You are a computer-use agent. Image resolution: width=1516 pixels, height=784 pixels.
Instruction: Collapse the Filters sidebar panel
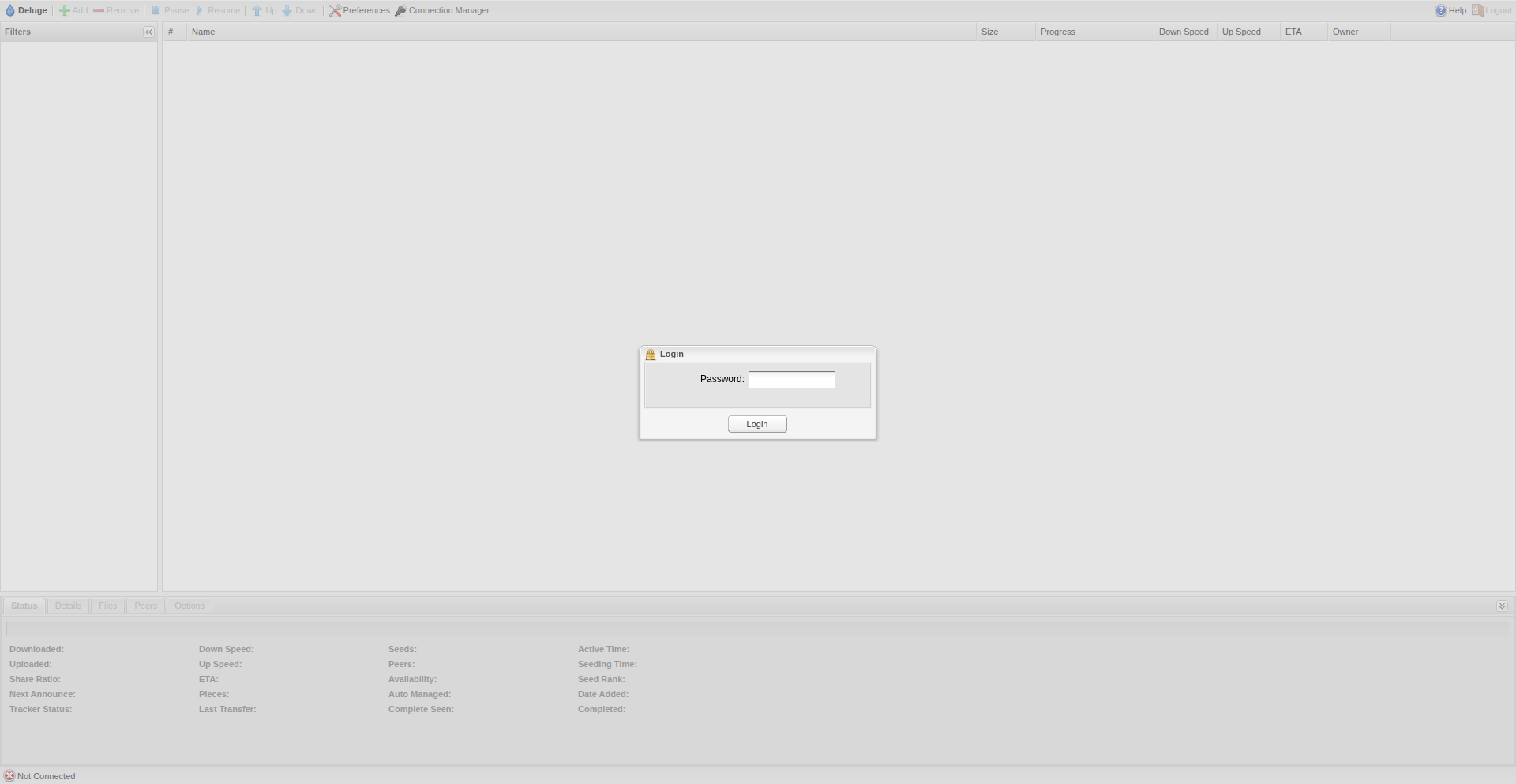tap(148, 32)
